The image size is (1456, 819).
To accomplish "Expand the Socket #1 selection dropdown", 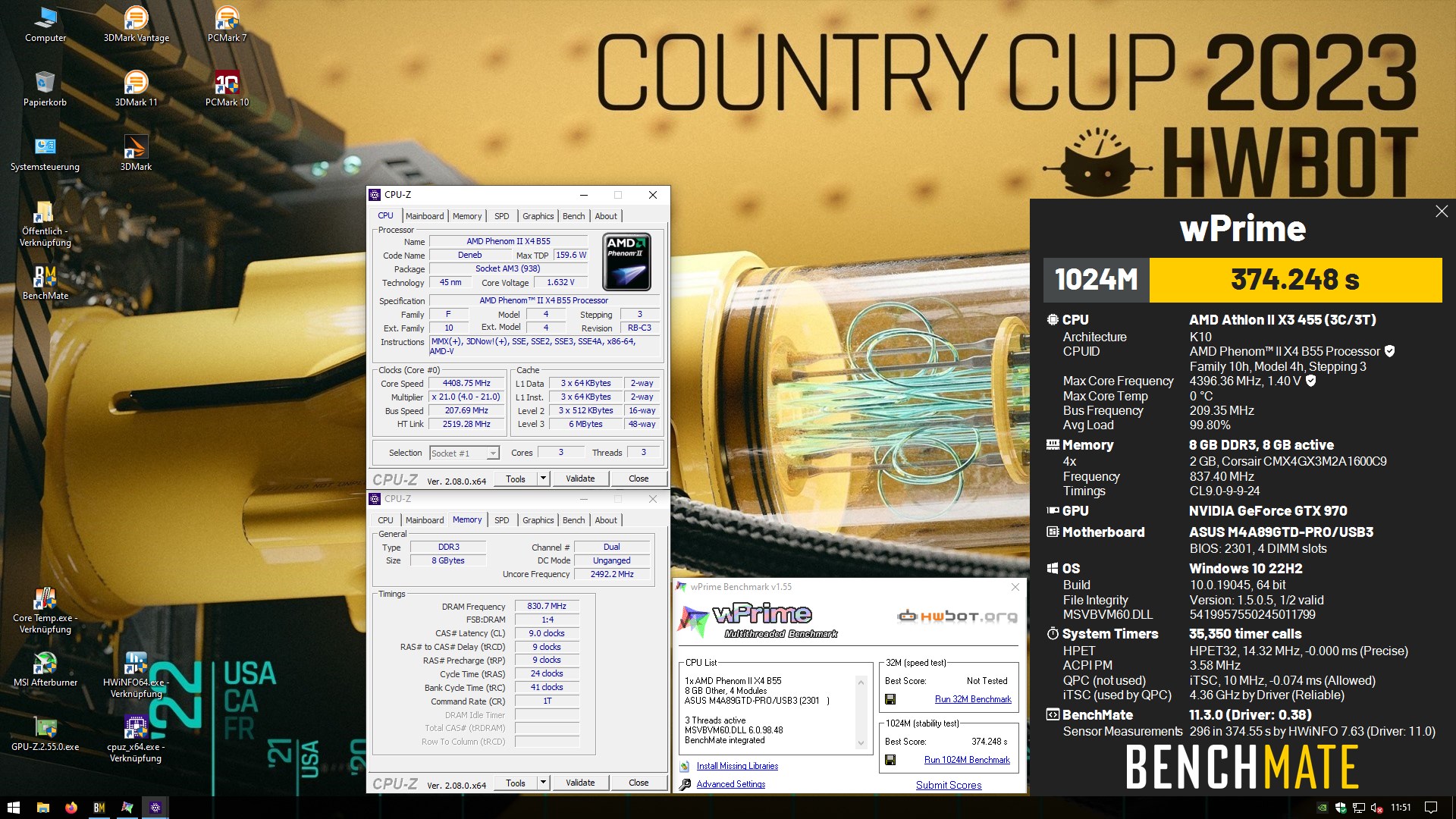I will pos(493,453).
